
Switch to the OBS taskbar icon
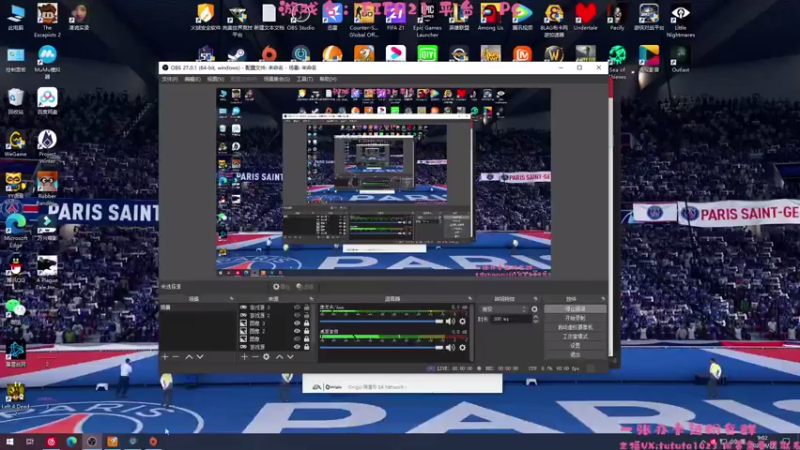coord(92,441)
